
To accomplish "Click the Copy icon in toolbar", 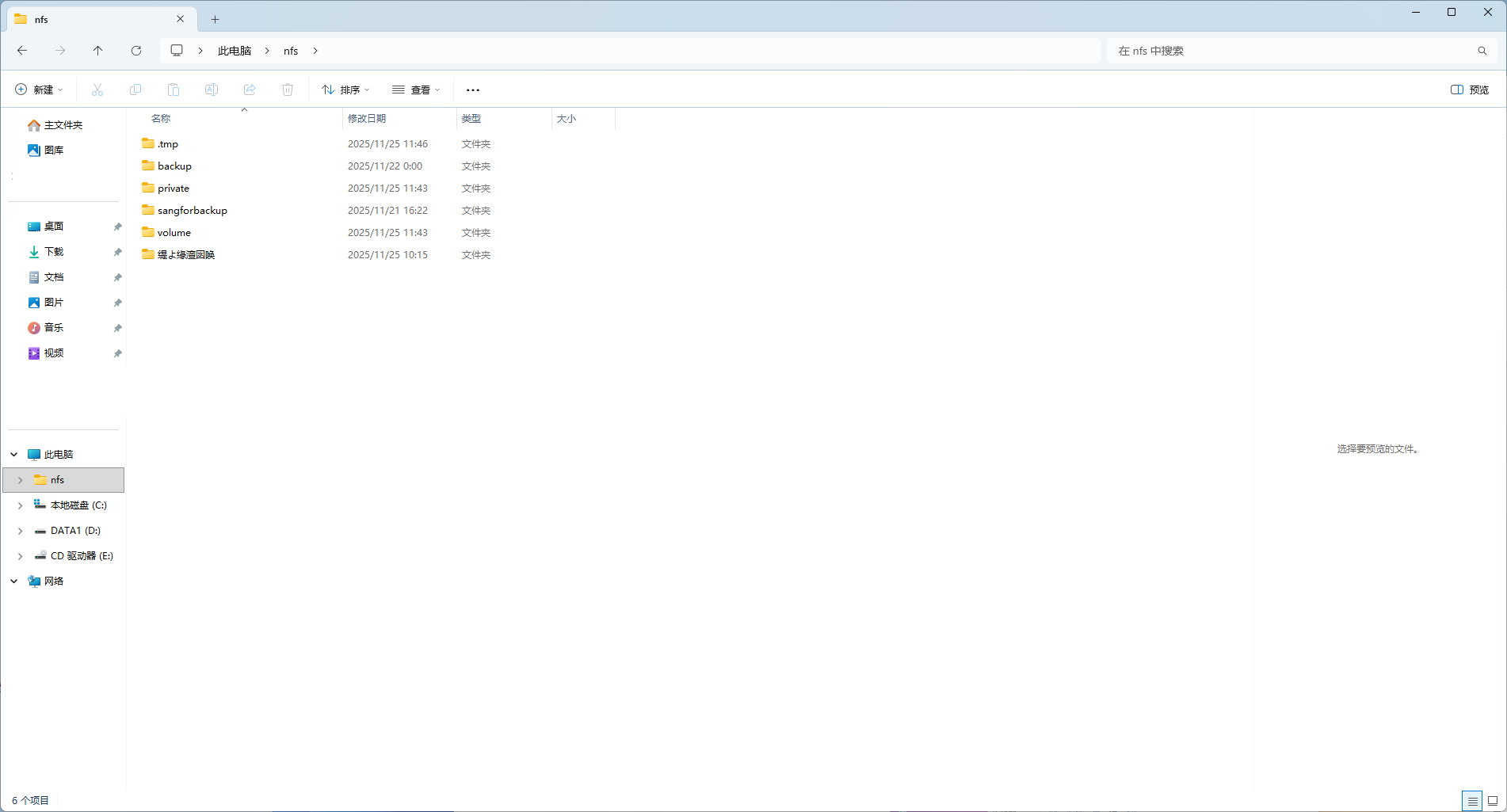I will pos(135,90).
